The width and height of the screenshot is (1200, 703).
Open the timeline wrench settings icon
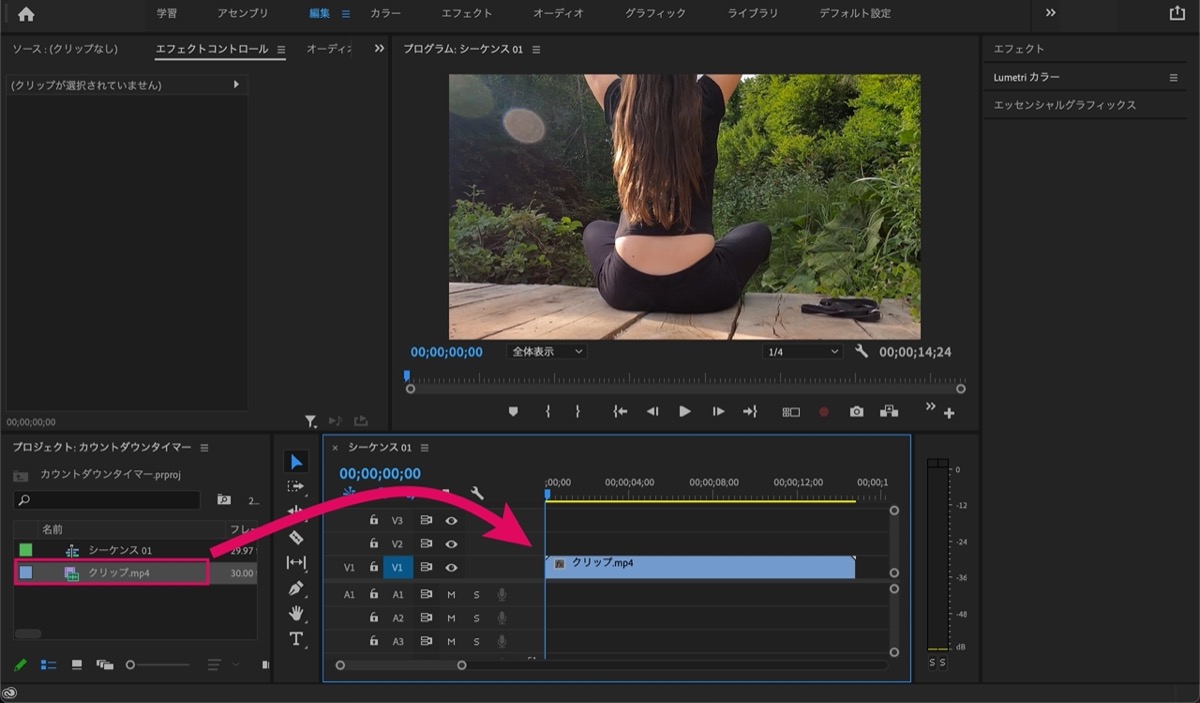477,492
